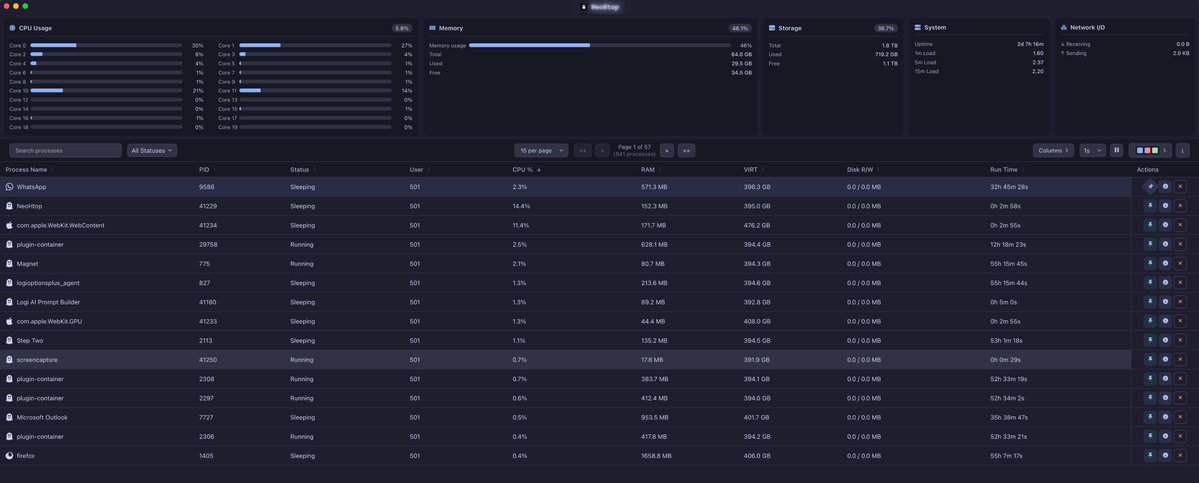The width and height of the screenshot is (1199, 483).
Task: Show info for the Magnet process
Action: point(1165,264)
